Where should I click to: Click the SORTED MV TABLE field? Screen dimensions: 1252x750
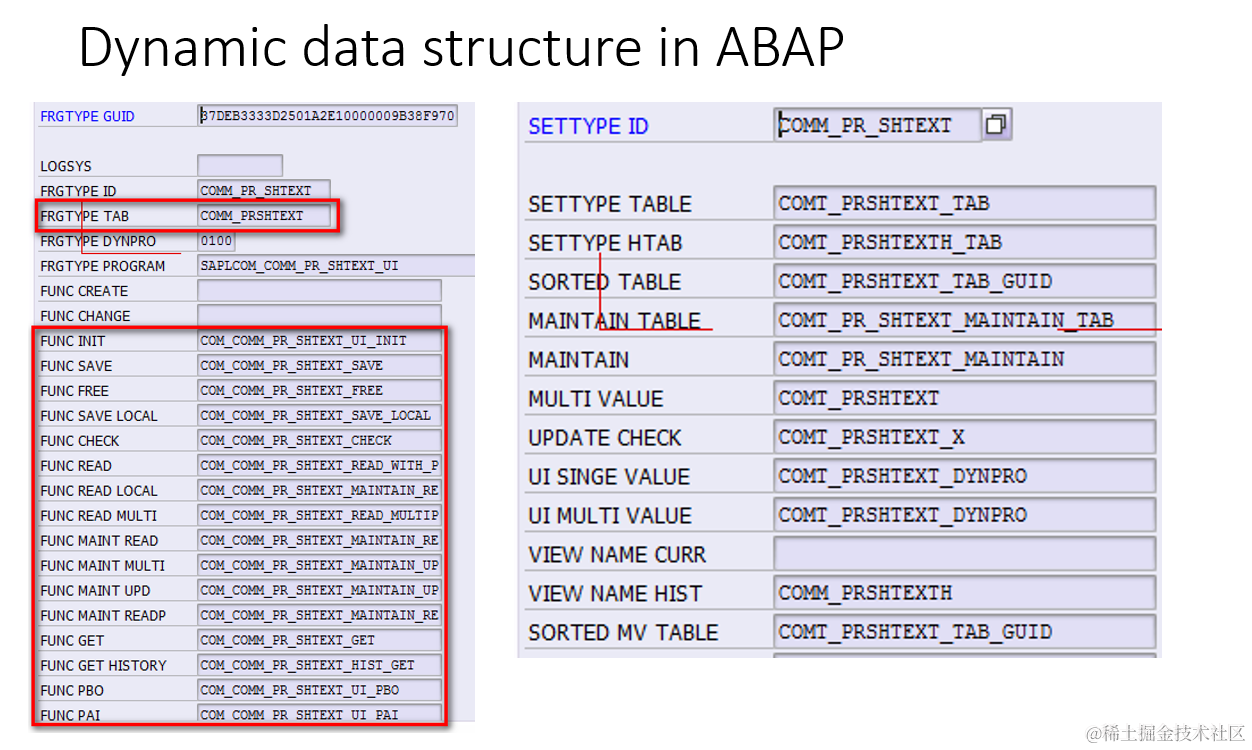(x=964, y=632)
